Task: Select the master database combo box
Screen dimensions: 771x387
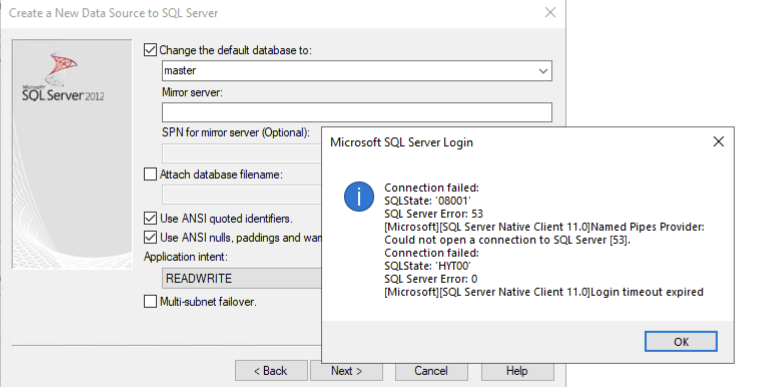Action: pyautogui.click(x=357, y=71)
